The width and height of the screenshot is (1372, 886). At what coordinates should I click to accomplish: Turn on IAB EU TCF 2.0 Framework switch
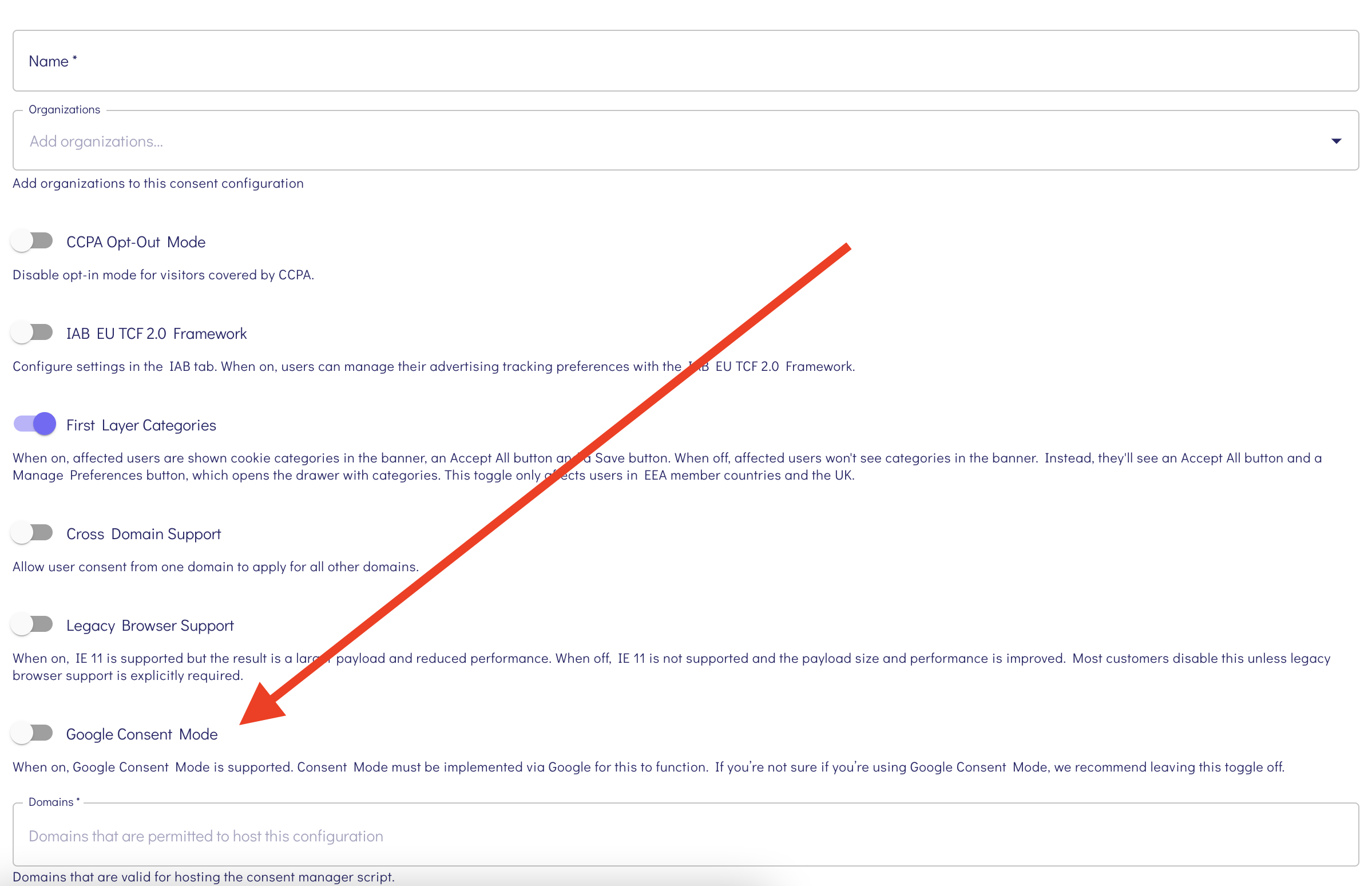[32, 333]
